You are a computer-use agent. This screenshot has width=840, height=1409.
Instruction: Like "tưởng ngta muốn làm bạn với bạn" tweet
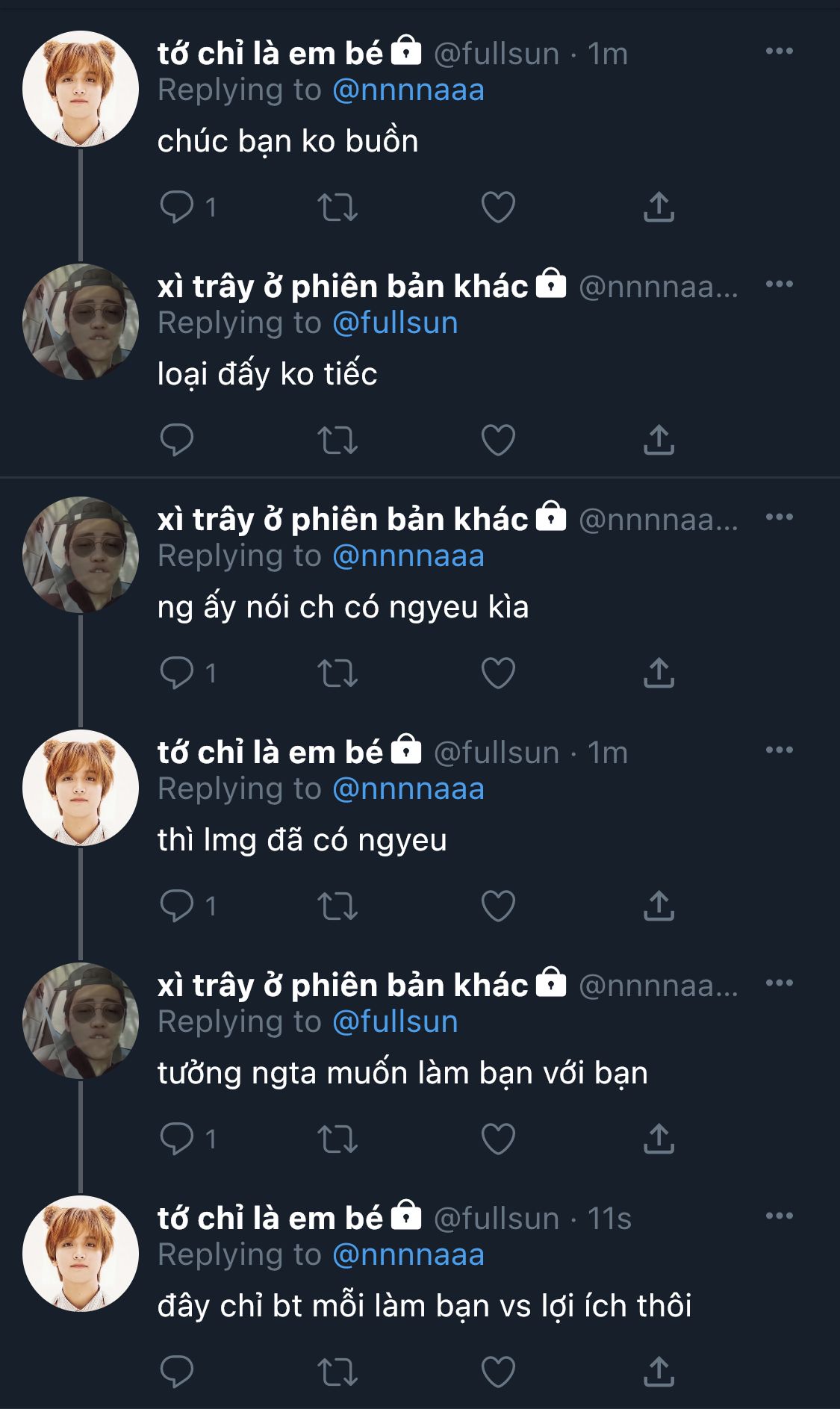coord(498,1139)
